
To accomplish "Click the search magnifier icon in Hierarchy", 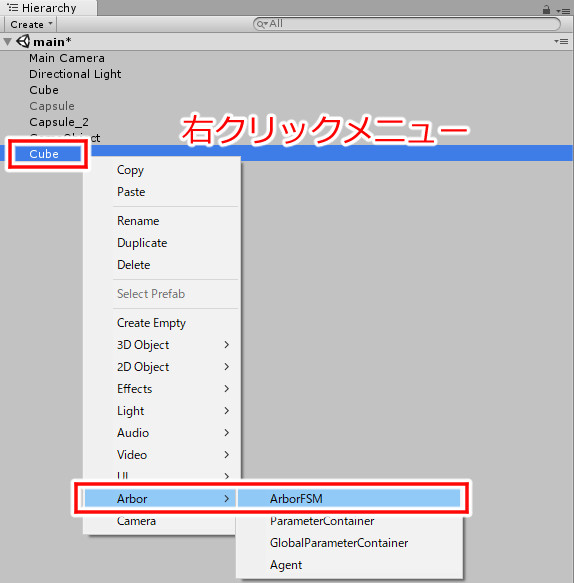I will point(262,24).
